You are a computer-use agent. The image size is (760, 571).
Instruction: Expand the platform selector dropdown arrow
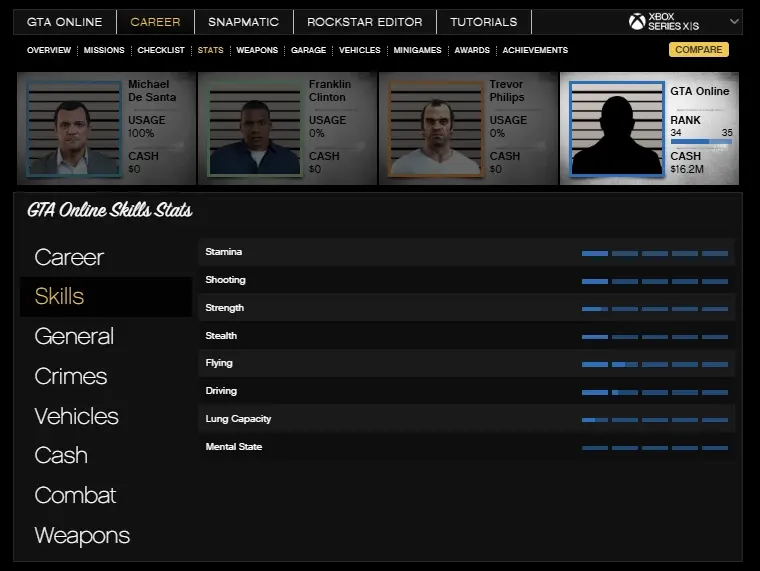pyautogui.click(x=735, y=21)
